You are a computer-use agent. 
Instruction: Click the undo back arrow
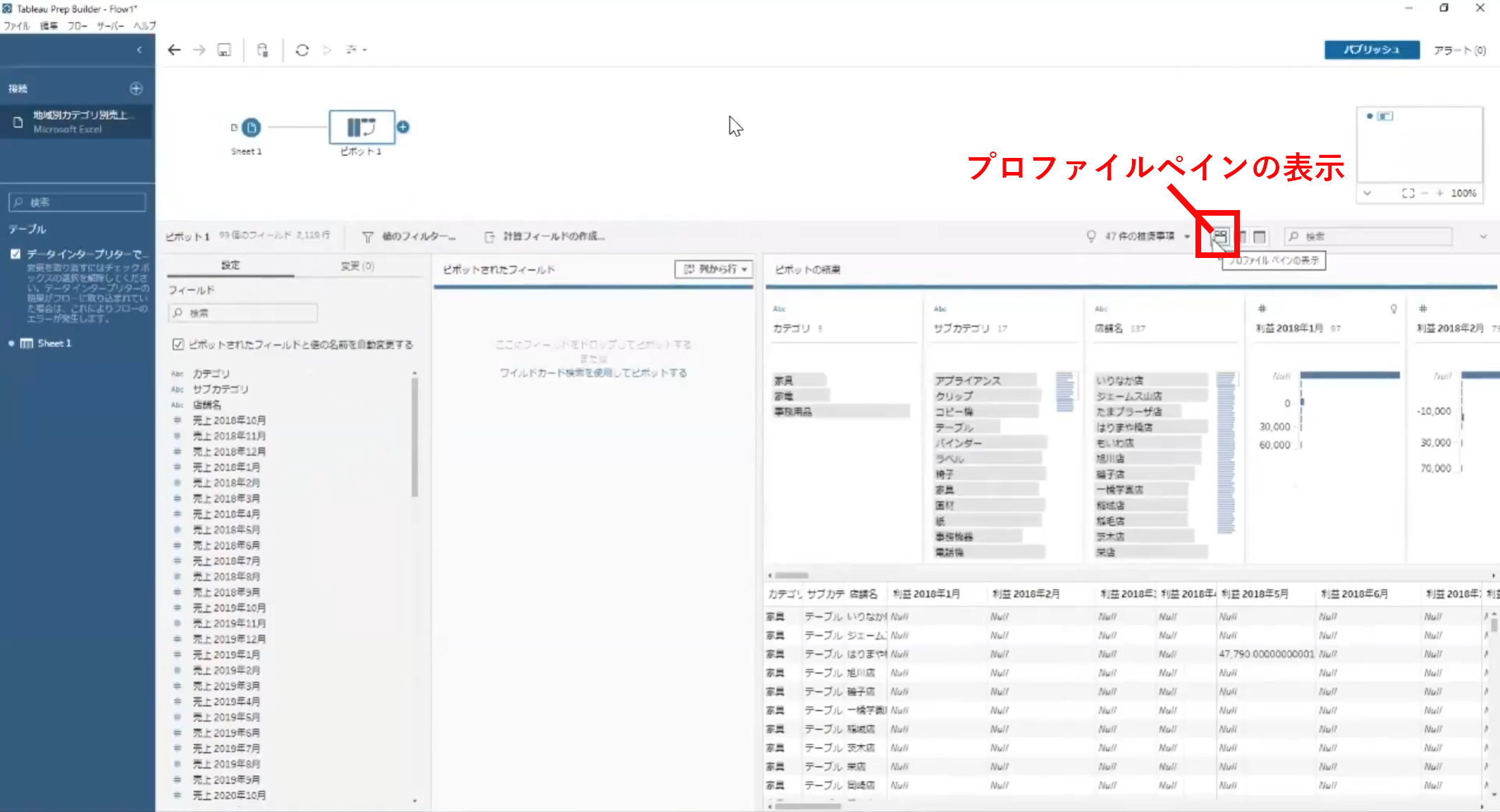click(x=174, y=50)
